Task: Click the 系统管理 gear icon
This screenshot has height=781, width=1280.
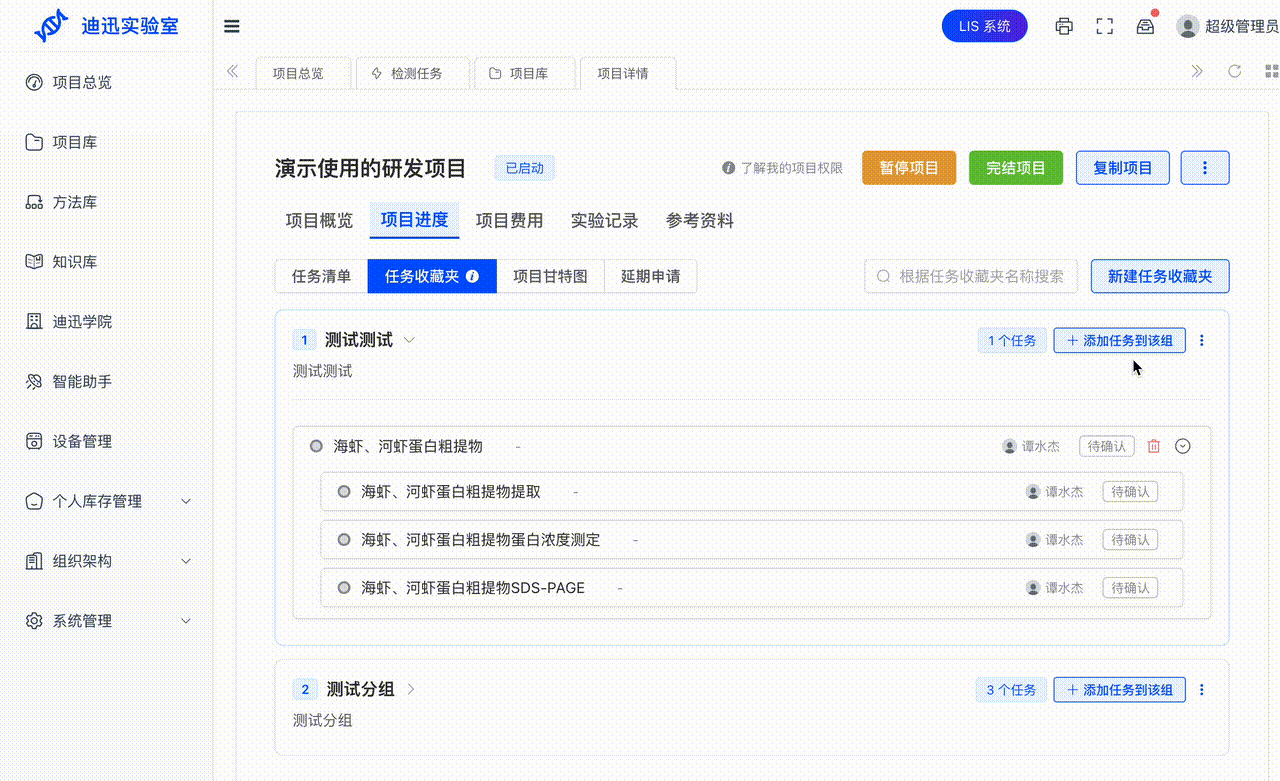Action: tap(34, 621)
